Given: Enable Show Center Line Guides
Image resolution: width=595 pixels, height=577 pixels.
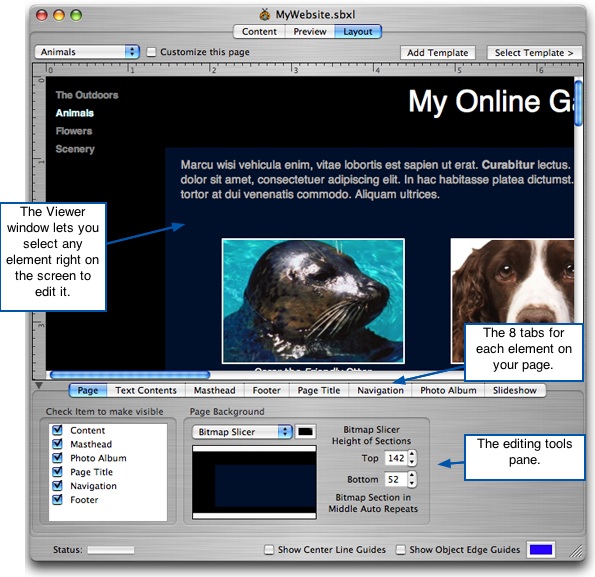Looking at the screenshot, I should pyautogui.click(x=269, y=550).
